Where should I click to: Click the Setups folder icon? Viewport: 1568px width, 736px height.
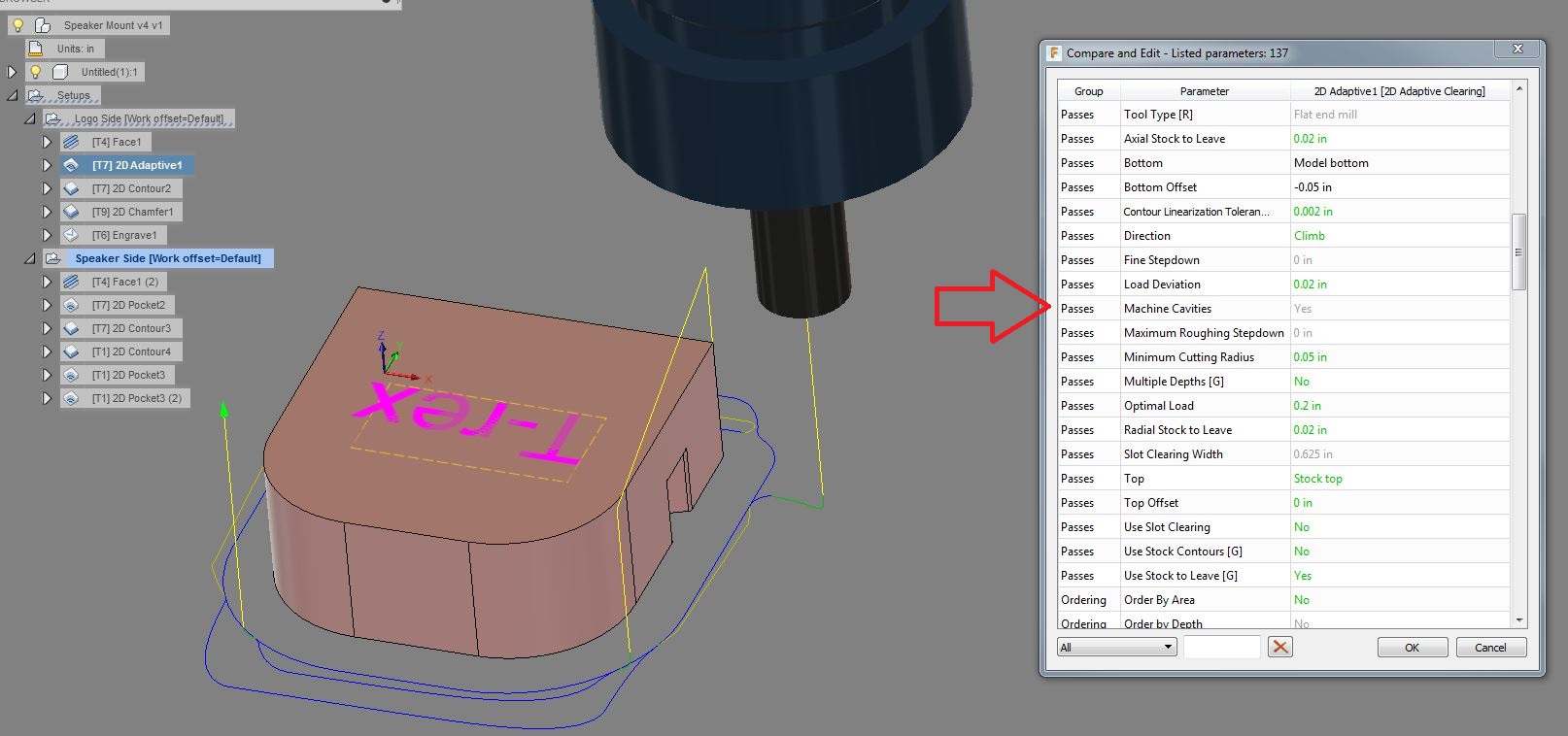coord(36,95)
